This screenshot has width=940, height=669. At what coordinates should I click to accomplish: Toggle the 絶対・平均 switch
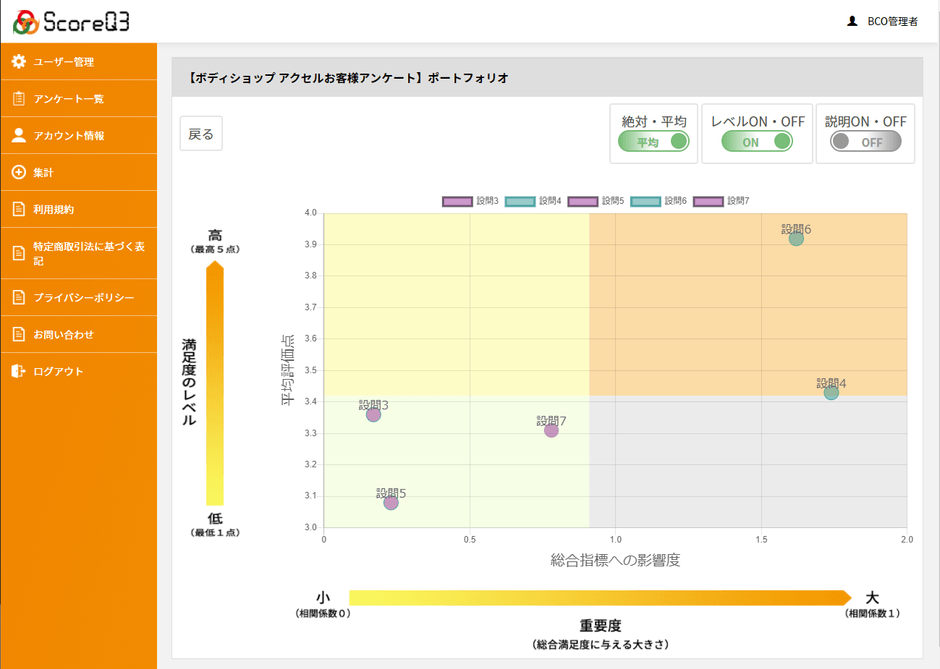pyautogui.click(x=654, y=142)
